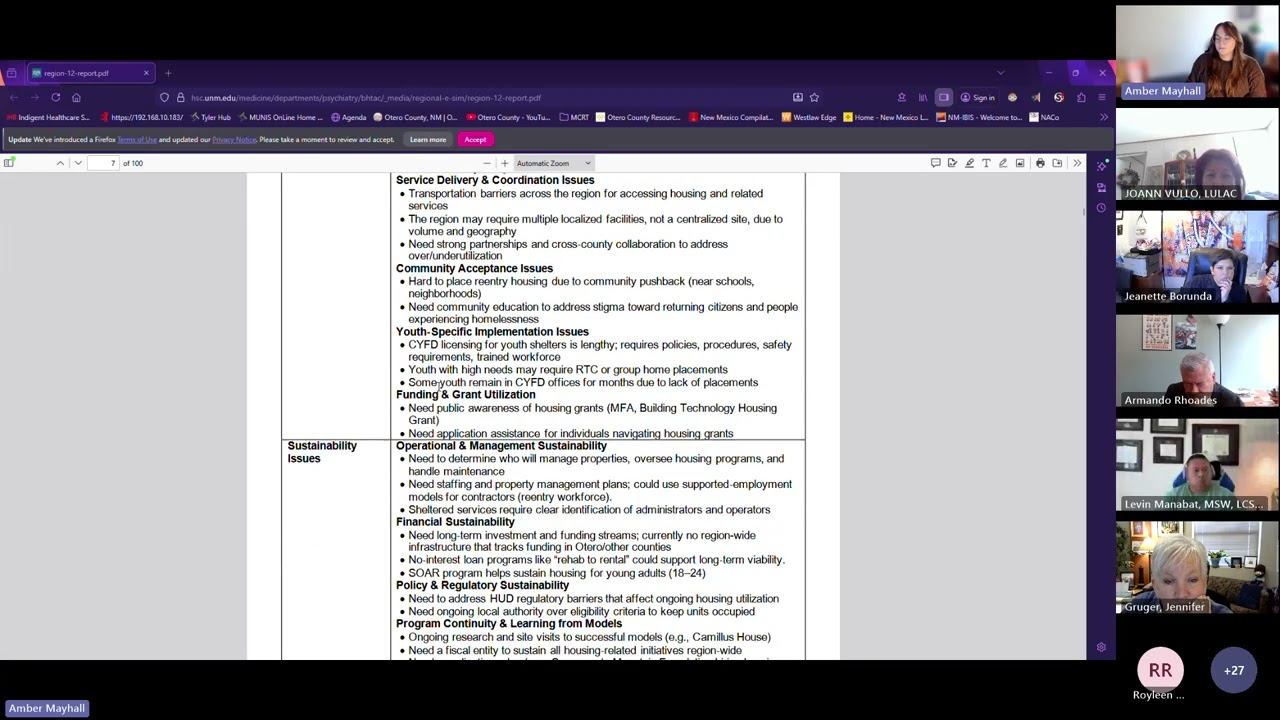The height and width of the screenshot is (720, 1280).
Task: Open the Firefox library icon
Action: [923, 98]
